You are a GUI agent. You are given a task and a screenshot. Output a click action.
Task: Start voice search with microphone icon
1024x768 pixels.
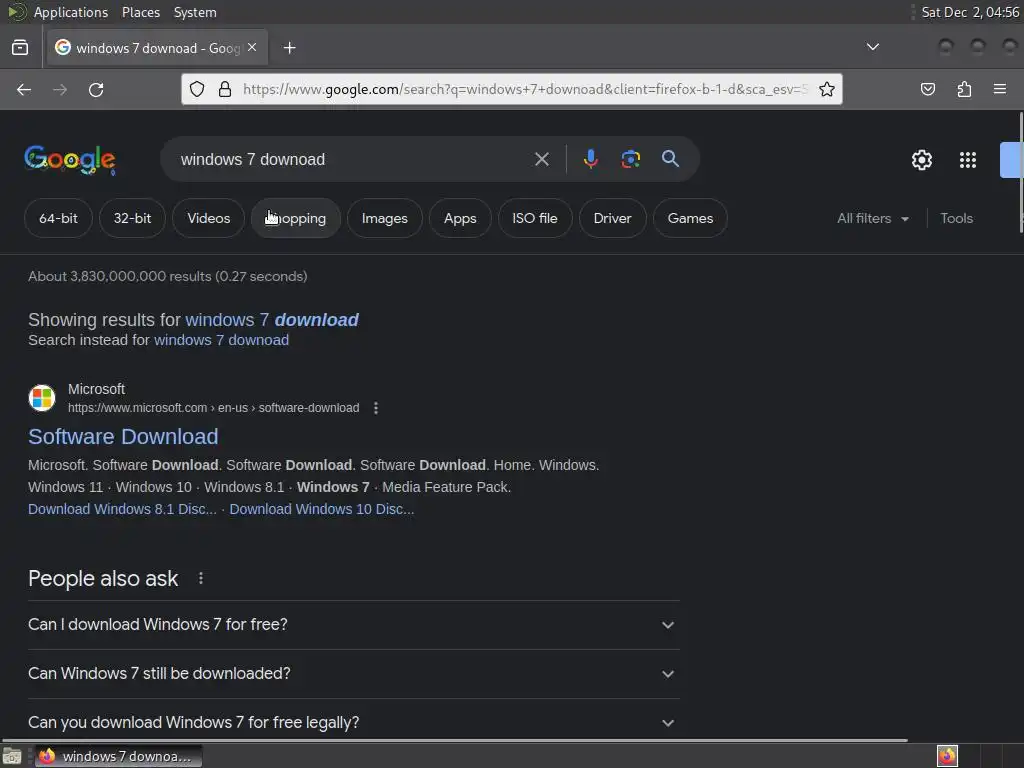(590, 159)
